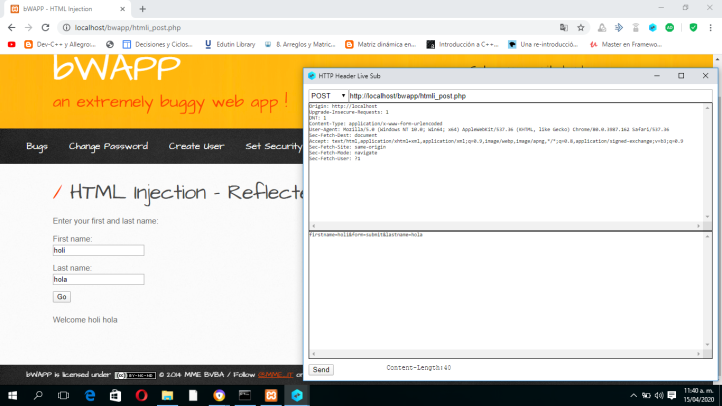Viewport: 722px width, 406px height.
Task: Open the taskbar clock and date
Action: [699, 395]
